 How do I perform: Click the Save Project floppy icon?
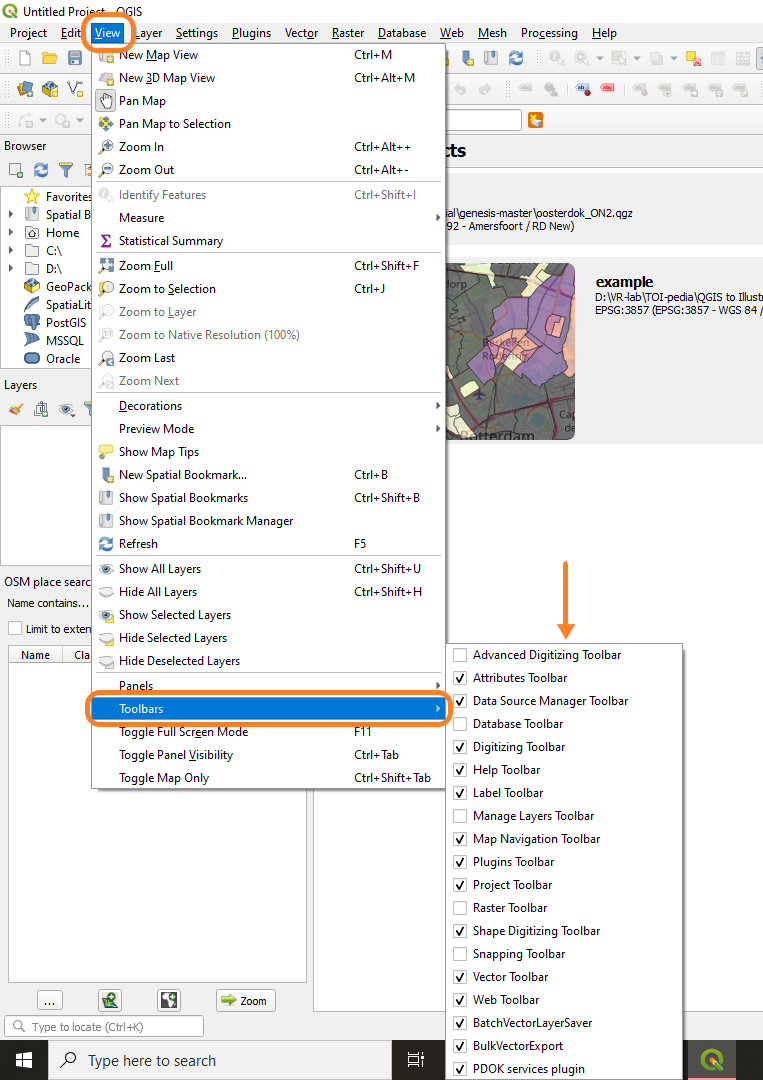pyautogui.click(x=74, y=58)
